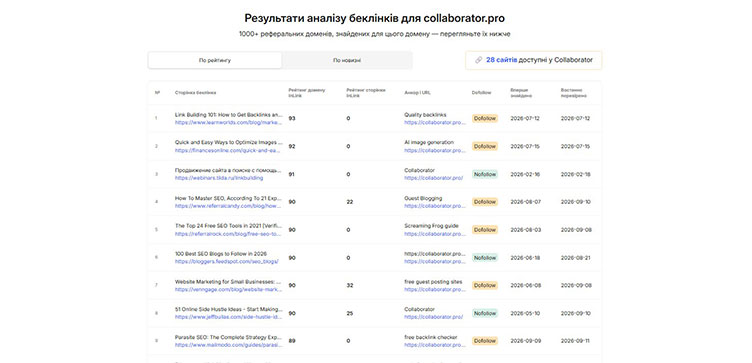This screenshot has height=363, width=752.
Task: Click the 'Вперше знайдено' column header
Action: pyautogui.click(x=520, y=93)
